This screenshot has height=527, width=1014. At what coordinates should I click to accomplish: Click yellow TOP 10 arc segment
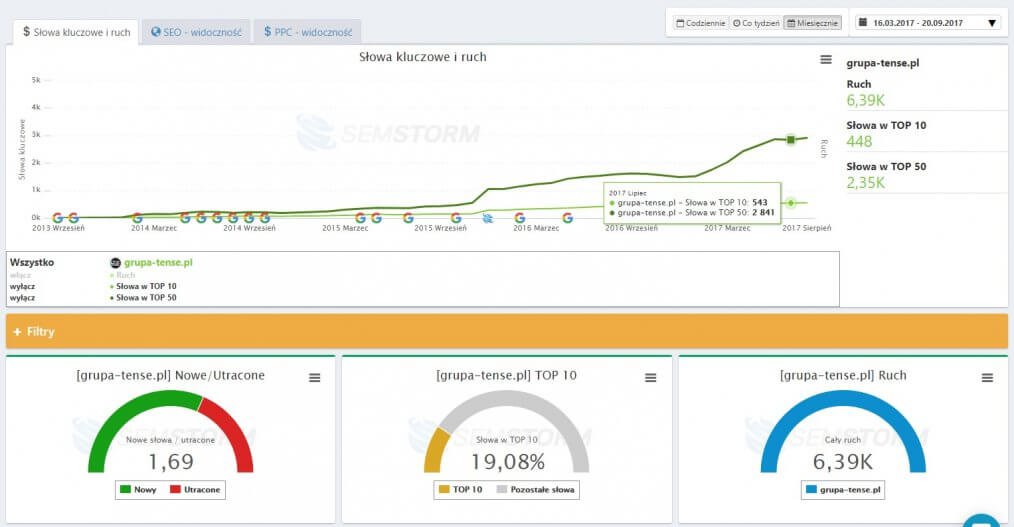(436, 450)
